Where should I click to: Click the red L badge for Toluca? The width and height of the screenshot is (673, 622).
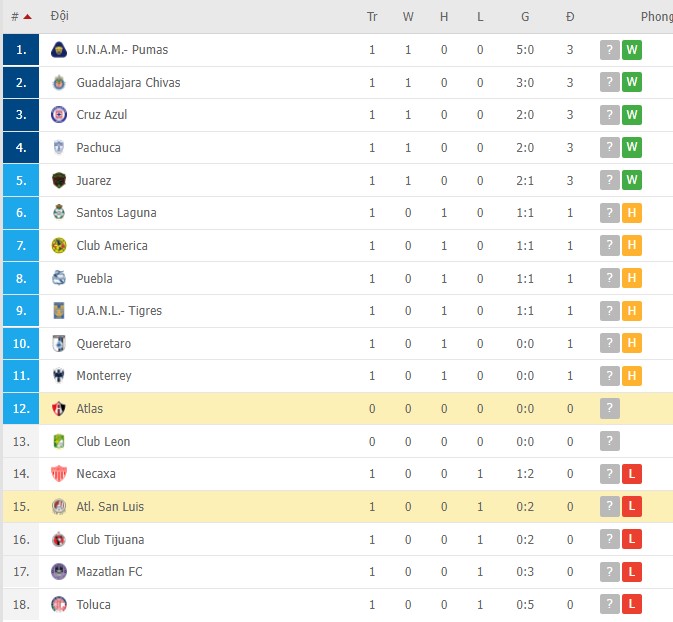click(631, 604)
